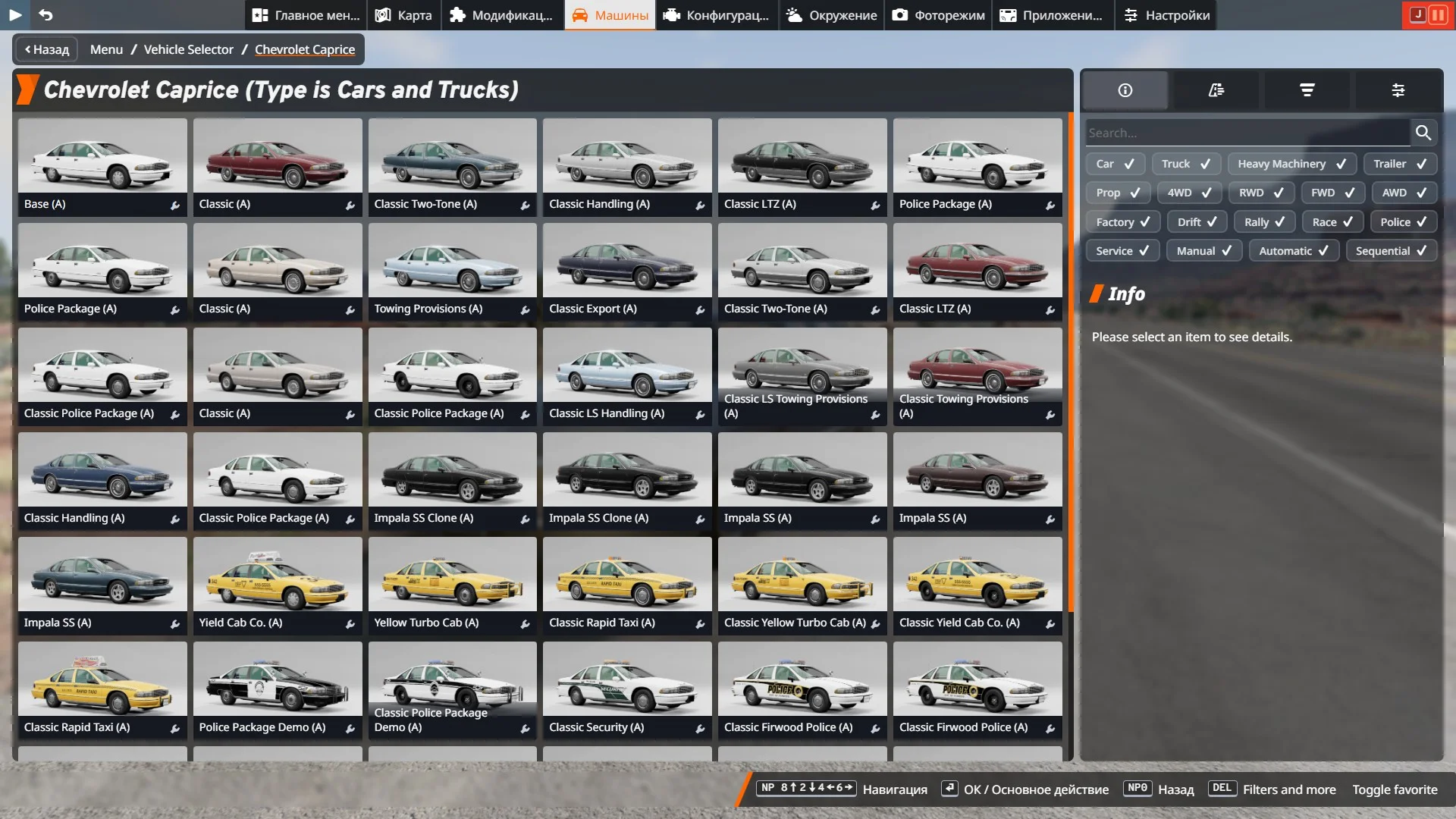
Task: Select the Classic Police Package Demo (A) thumbnail
Action: tap(453, 690)
